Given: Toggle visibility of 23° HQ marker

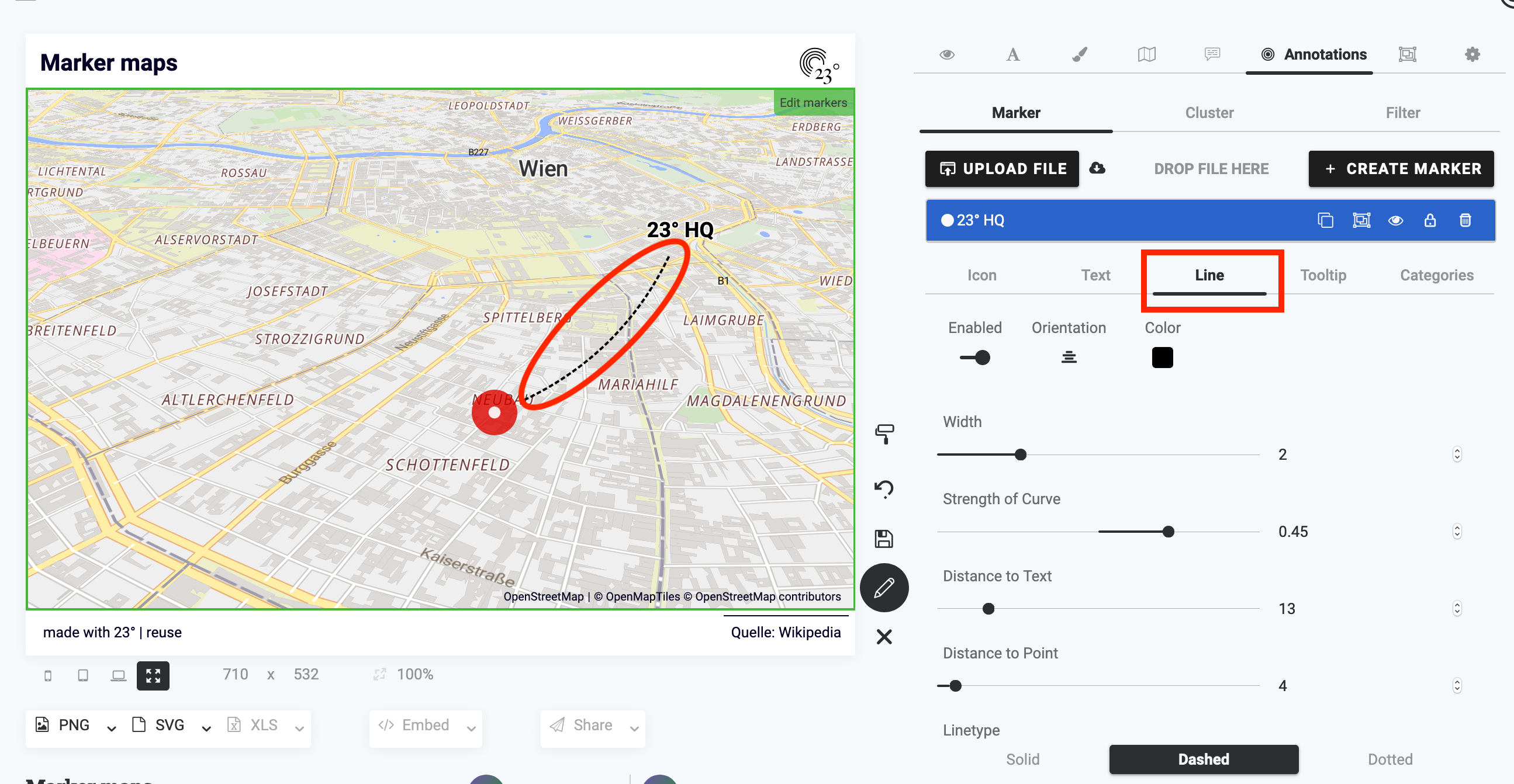Looking at the screenshot, I should coord(1395,220).
